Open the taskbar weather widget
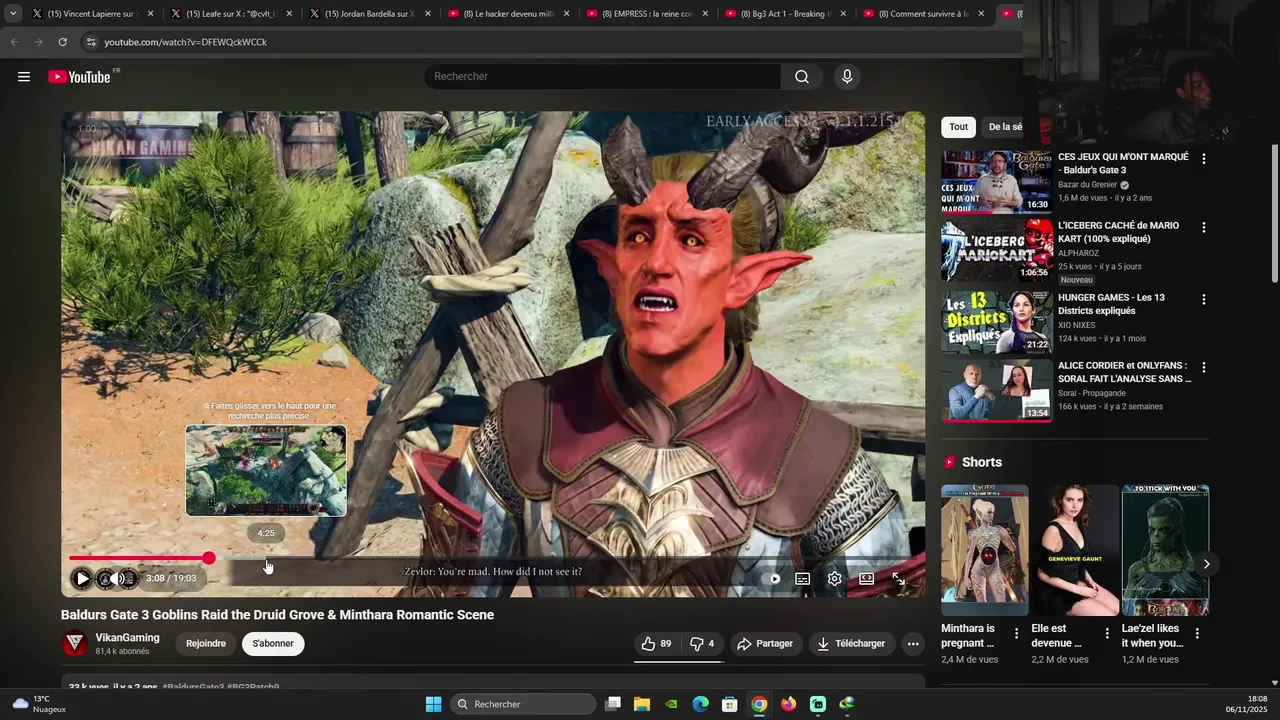 tap(38, 704)
